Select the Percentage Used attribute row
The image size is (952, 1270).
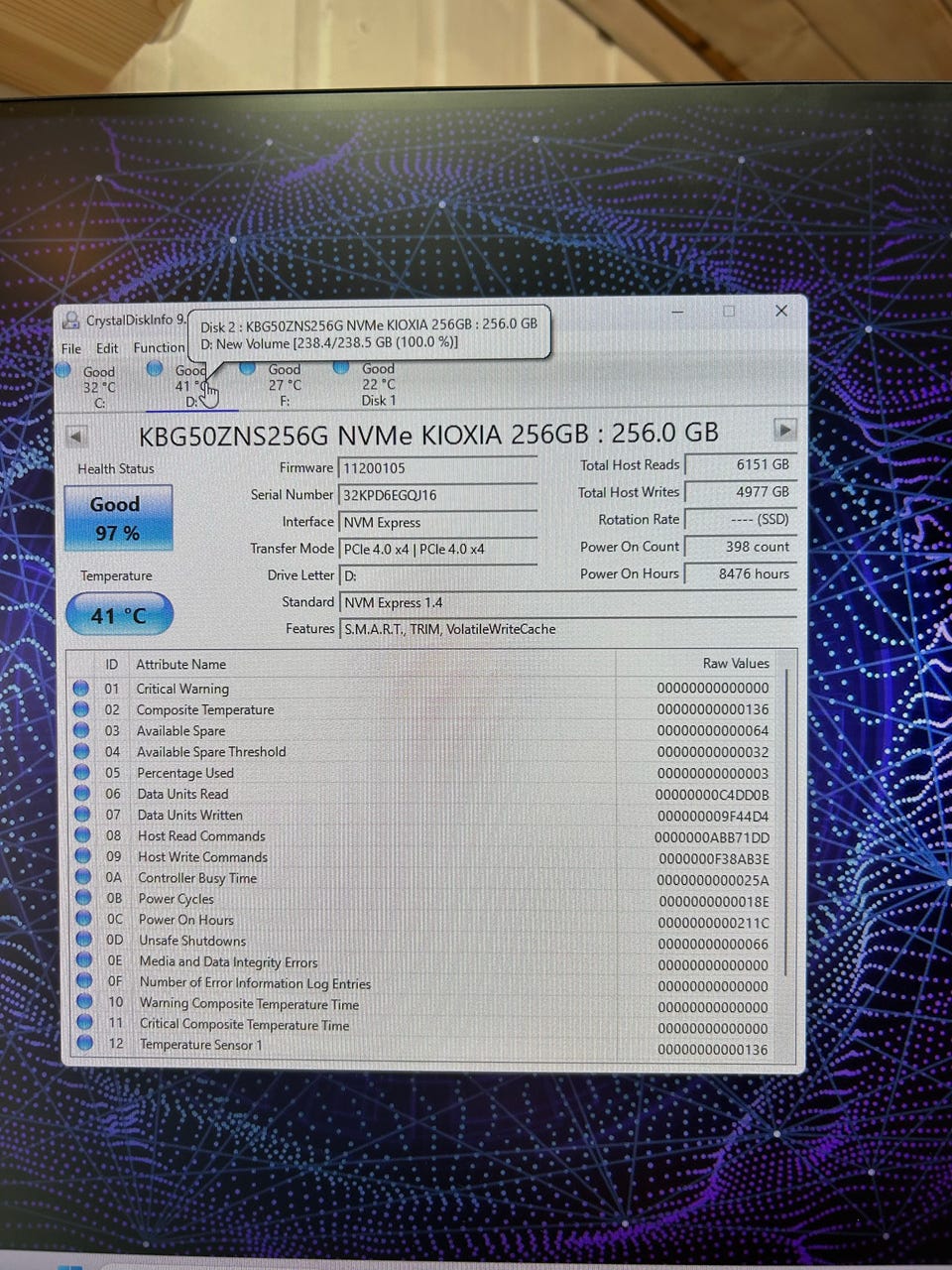[x=428, y=773]
